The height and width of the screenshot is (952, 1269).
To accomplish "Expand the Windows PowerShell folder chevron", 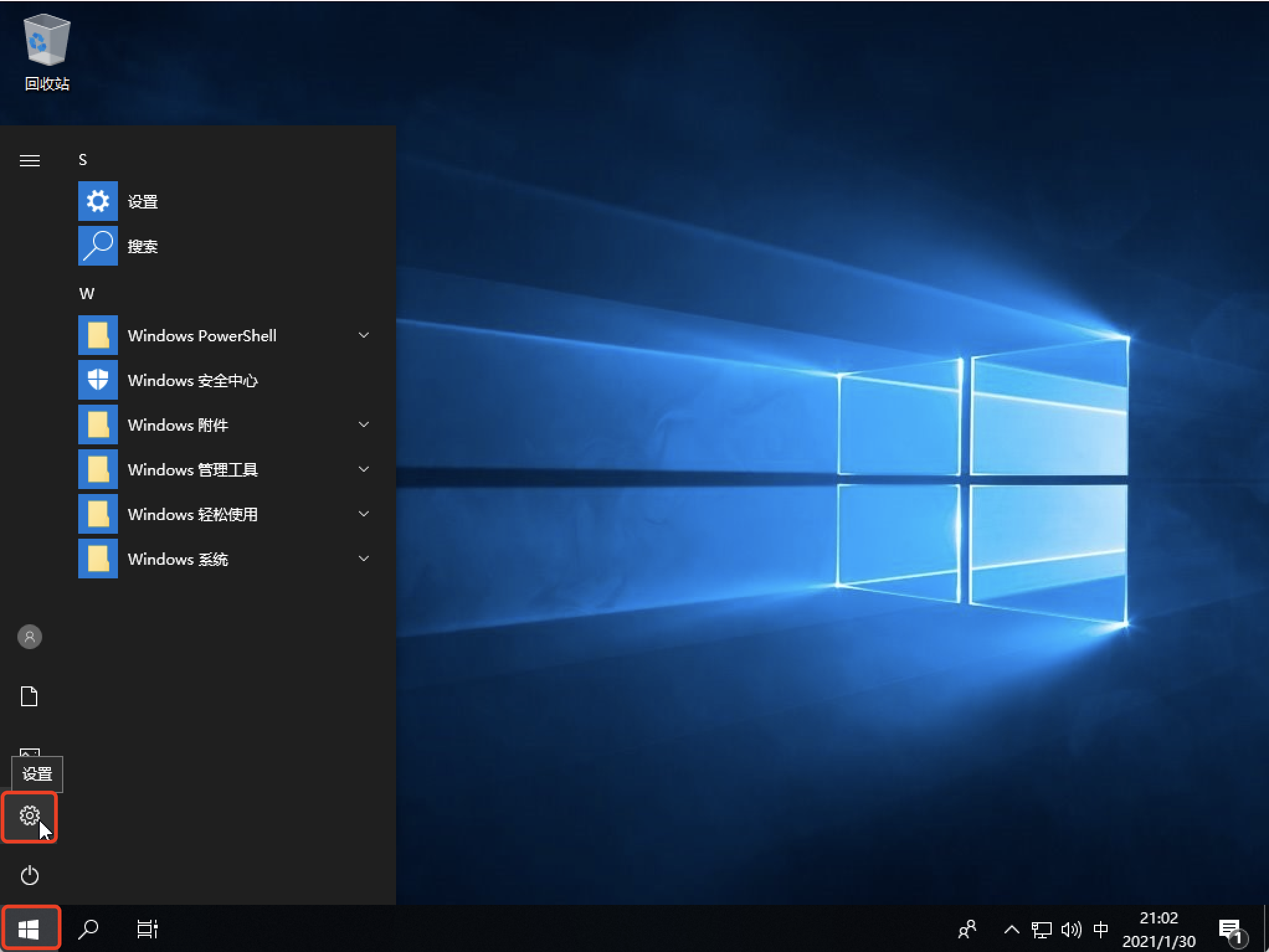I will (364, 335).
